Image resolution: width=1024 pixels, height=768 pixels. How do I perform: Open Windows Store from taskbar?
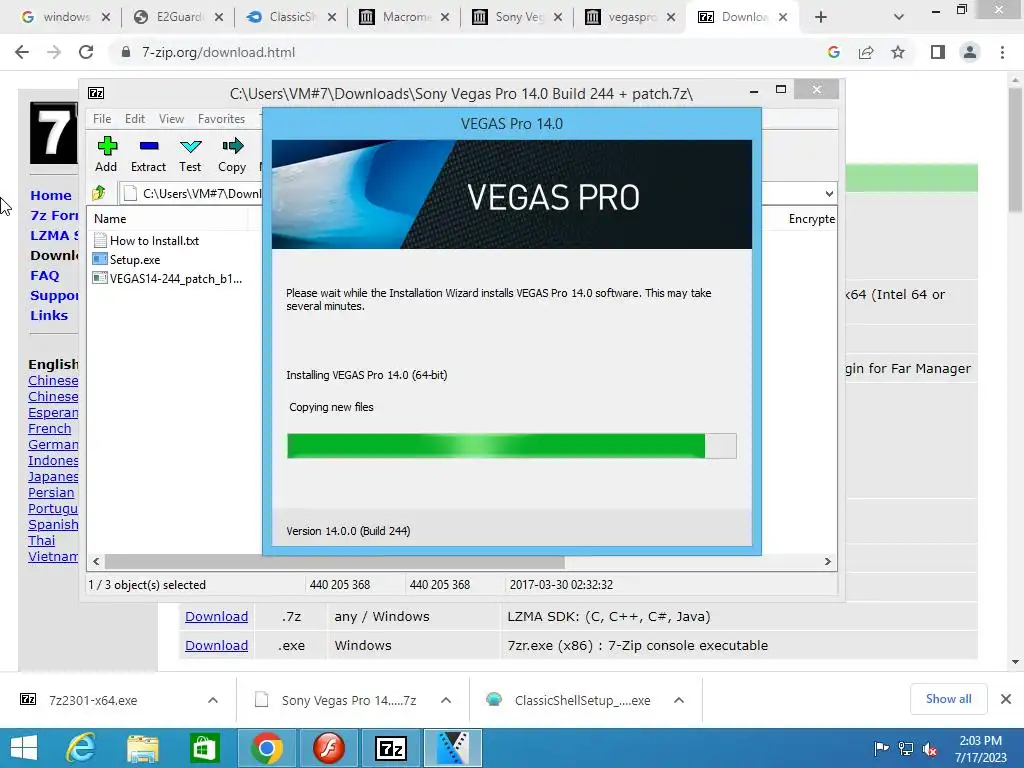(204, 748)
